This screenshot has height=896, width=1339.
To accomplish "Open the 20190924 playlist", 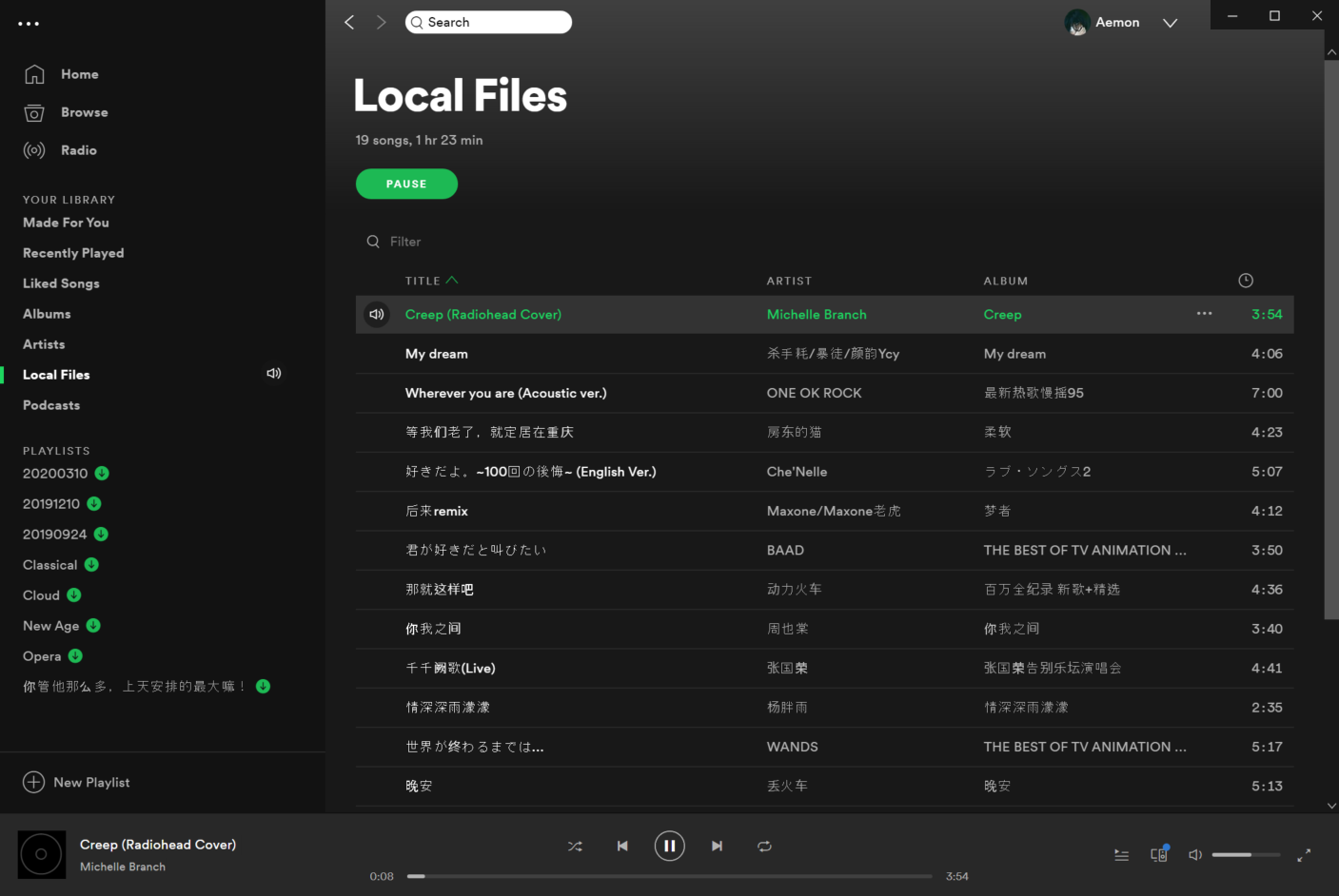I will point(54,535).
